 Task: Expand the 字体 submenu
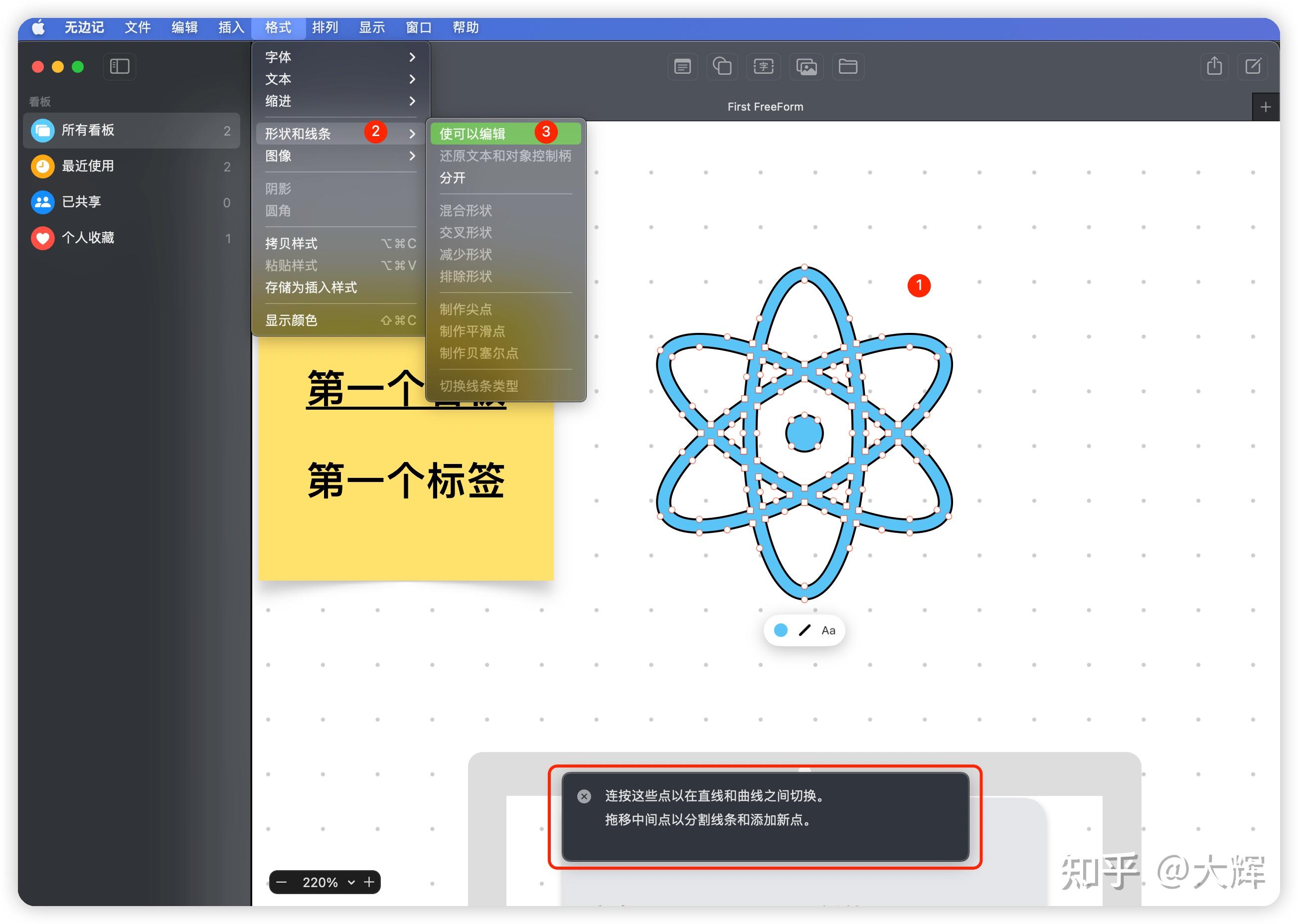coord(340,57)
